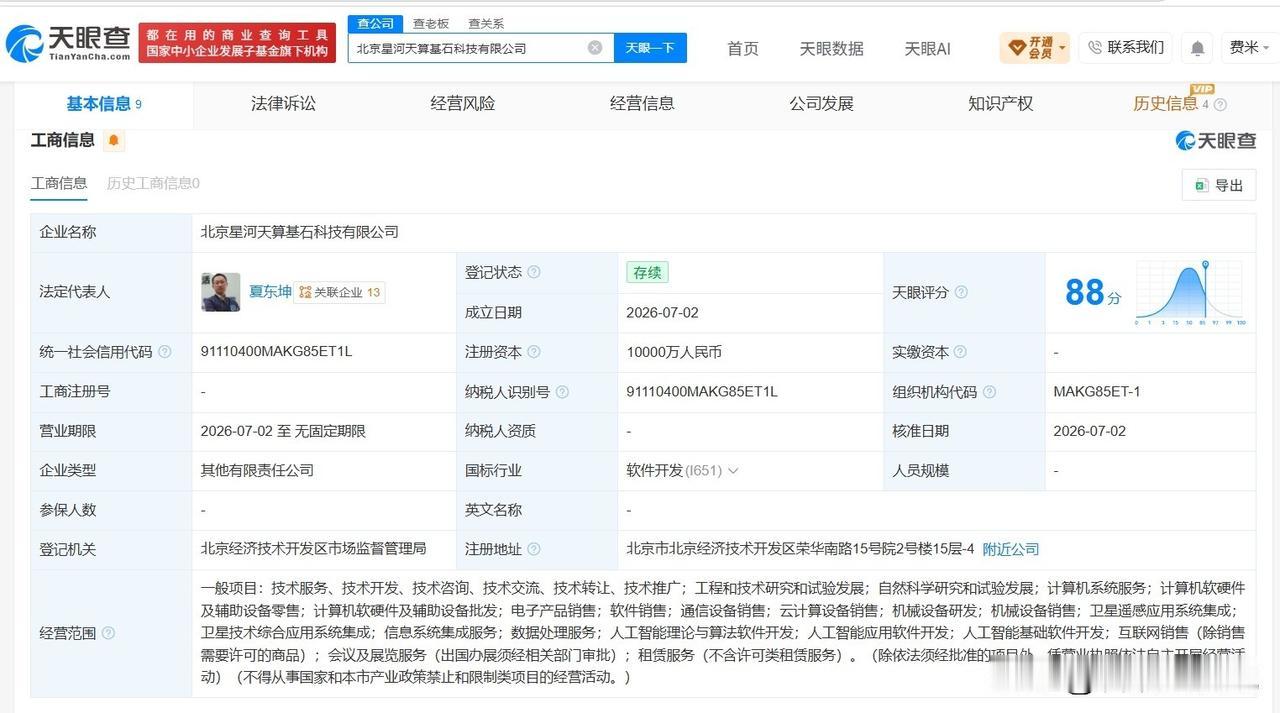This screenshot has width=1280, height=713.
Task: Switch to the 法律诉讼 tab
Action: point(283,103)
